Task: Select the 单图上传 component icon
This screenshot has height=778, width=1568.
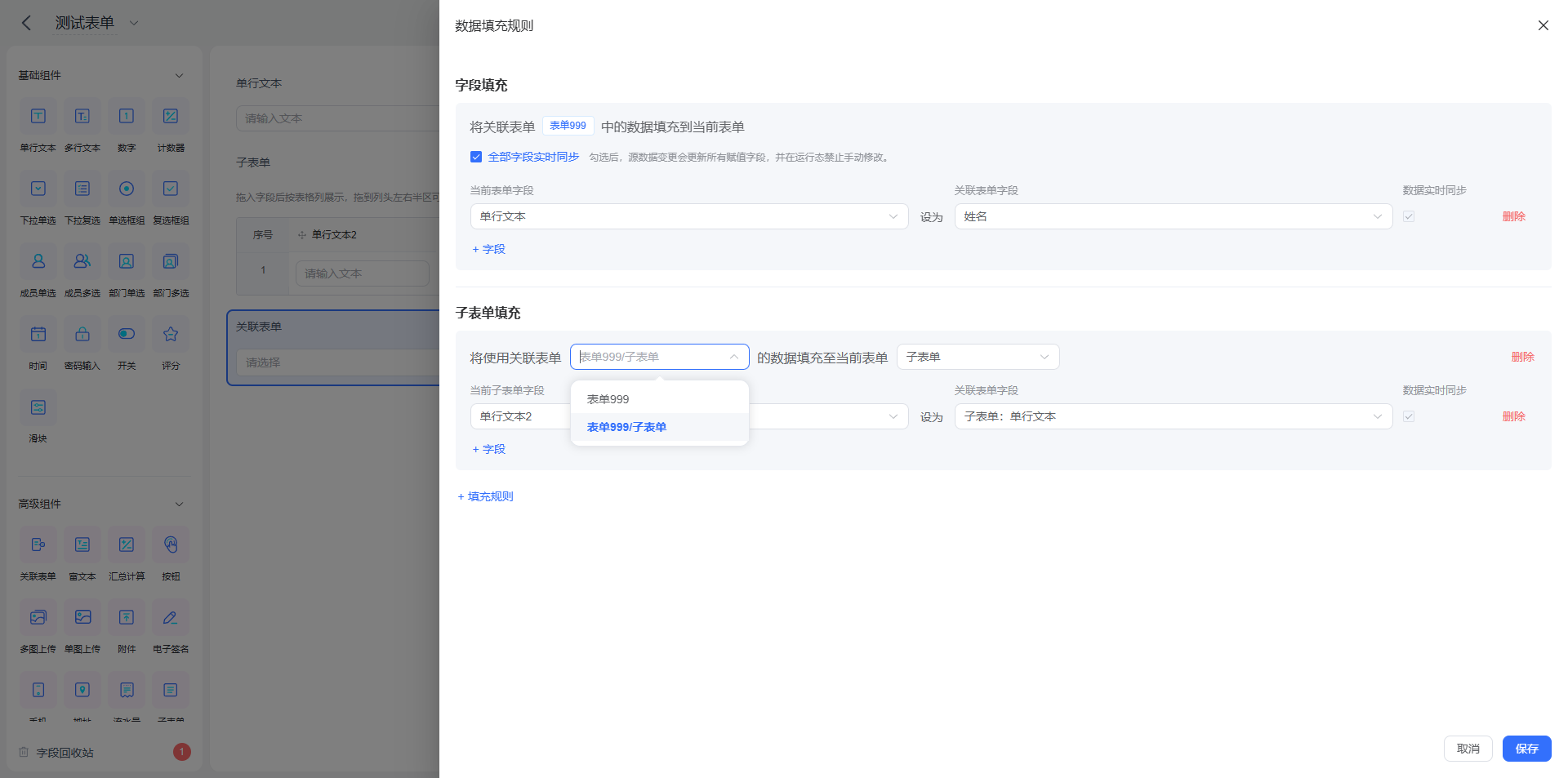Action: click(x=82, y=617)
